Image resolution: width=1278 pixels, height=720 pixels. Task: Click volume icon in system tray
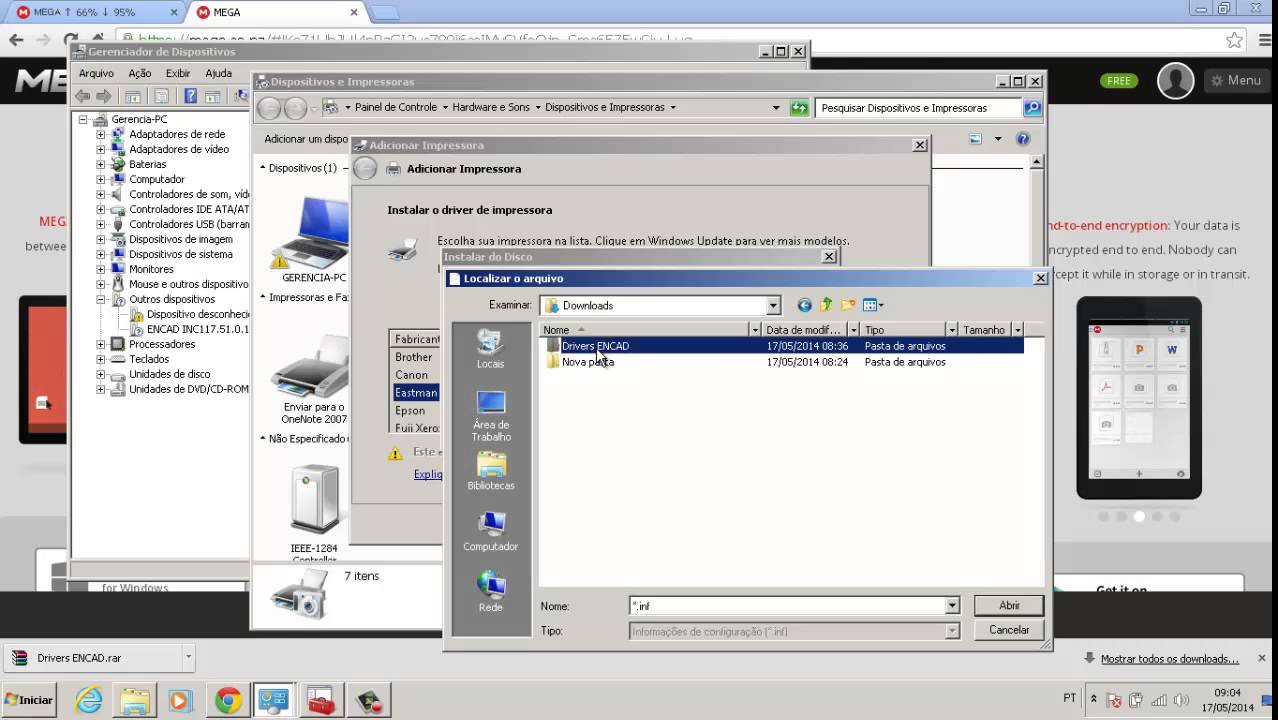(1180, 700)
